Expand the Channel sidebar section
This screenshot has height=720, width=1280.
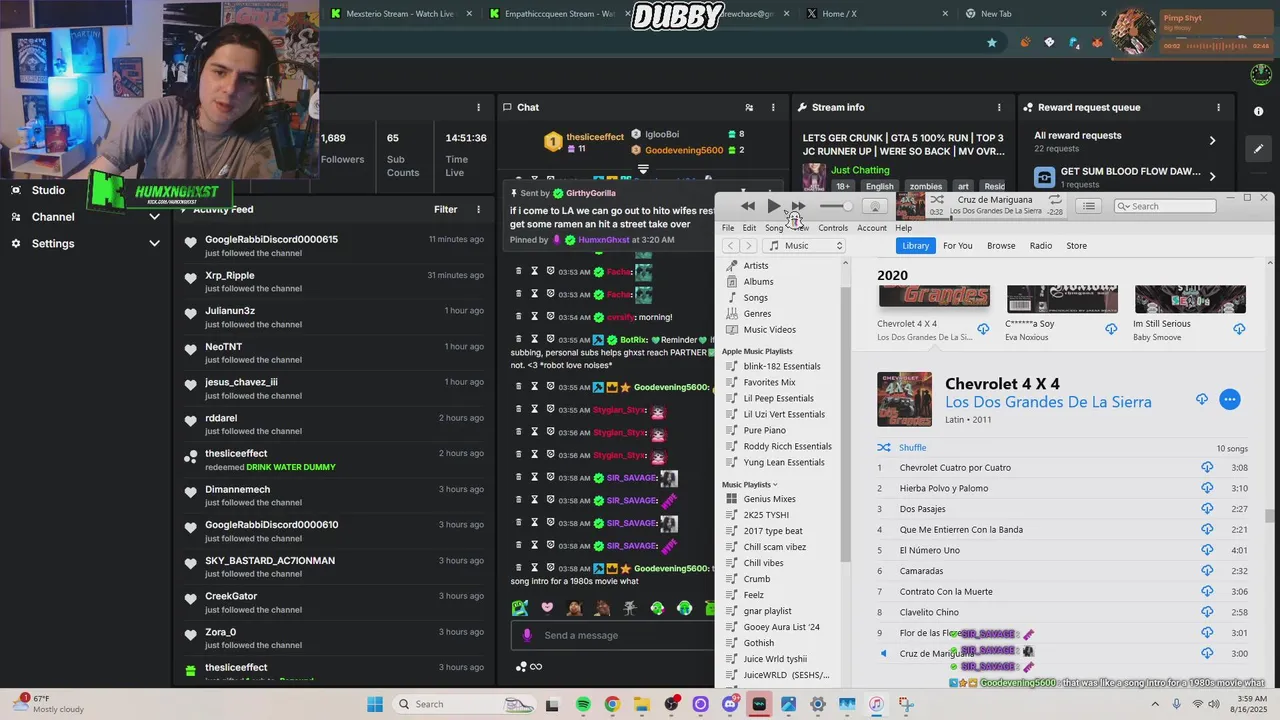pyautogui.click(x=154, y=217)
